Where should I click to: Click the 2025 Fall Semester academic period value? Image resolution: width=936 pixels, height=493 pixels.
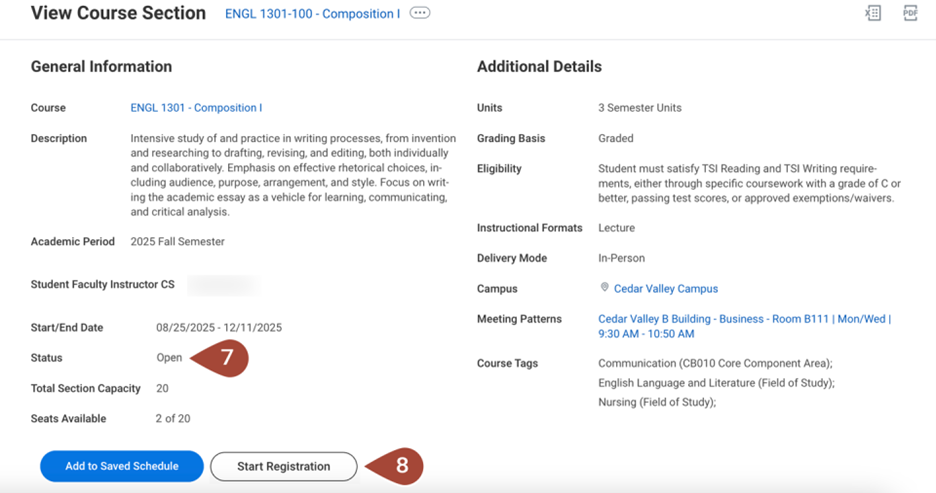177,242
